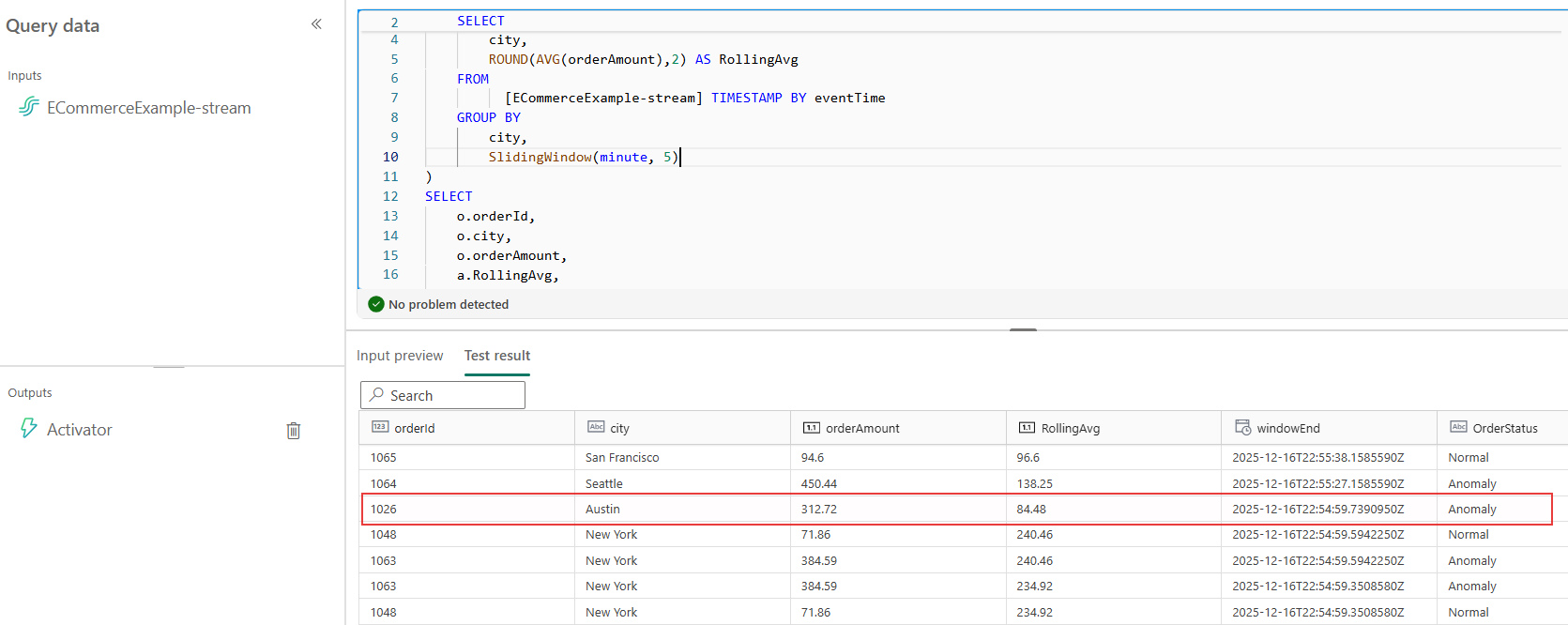Select the ECommerceExample-stream input name
Screen dimensions: 1568x625
tap(149, 108)
